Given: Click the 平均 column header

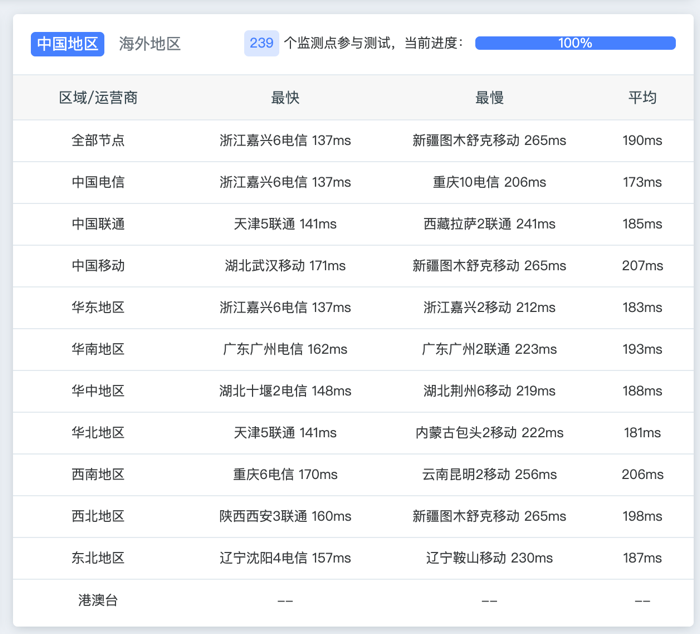Looking at the screenshot, I should coord(642,97).
